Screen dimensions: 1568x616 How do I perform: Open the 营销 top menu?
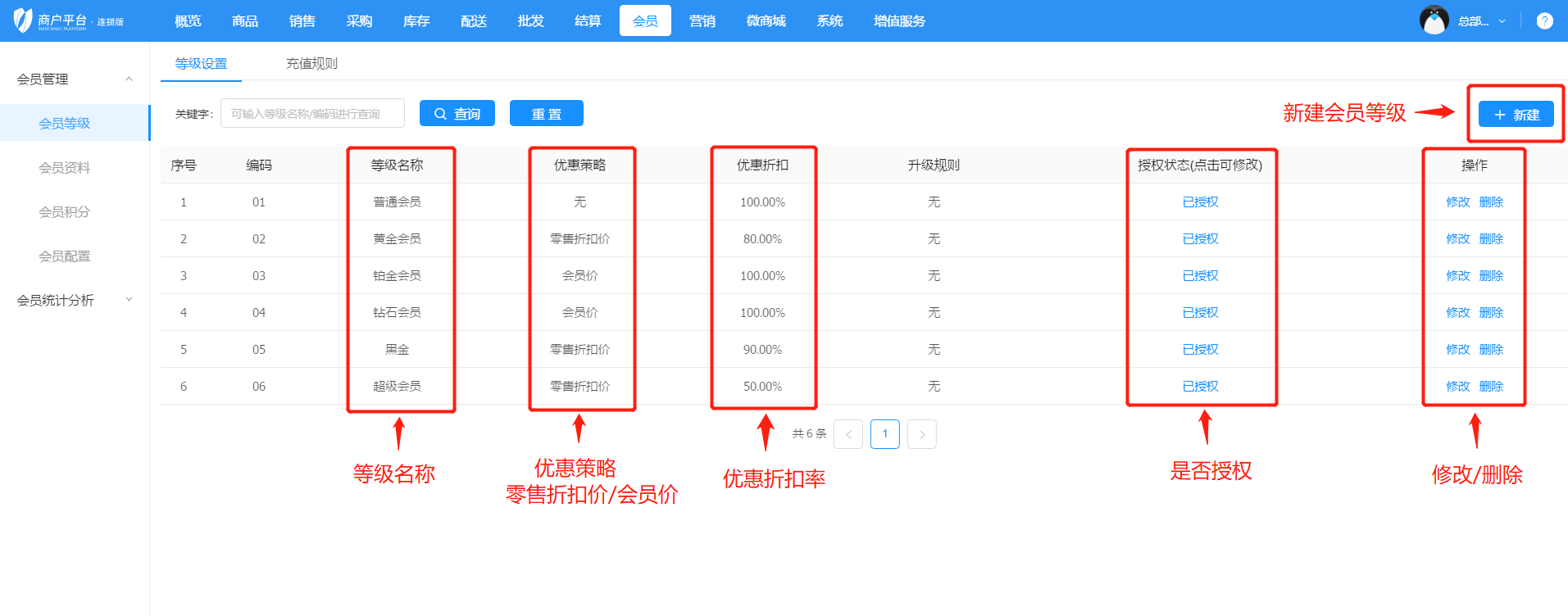702,21
